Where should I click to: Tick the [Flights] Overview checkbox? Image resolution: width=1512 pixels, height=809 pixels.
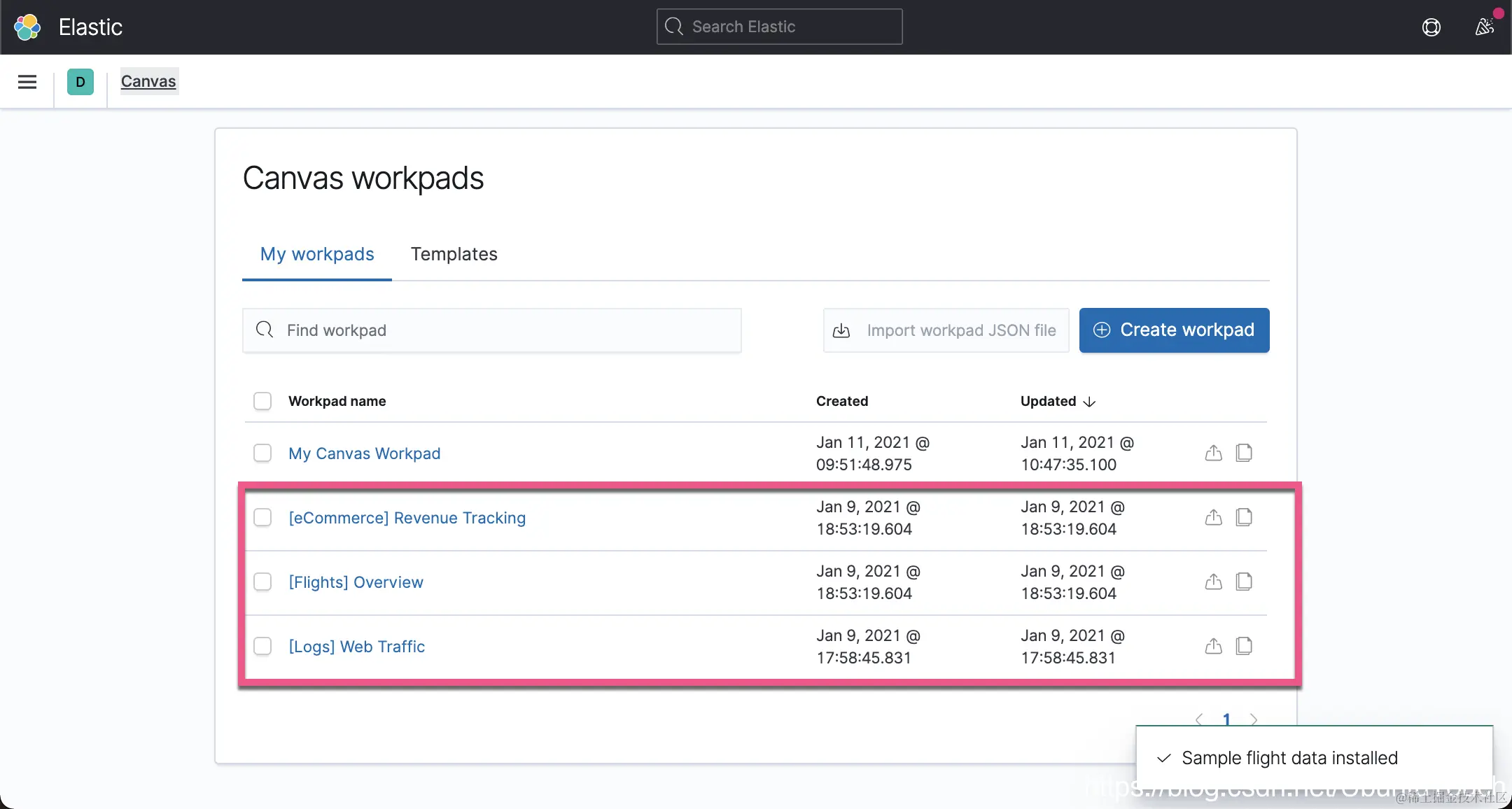click(262, 582)
